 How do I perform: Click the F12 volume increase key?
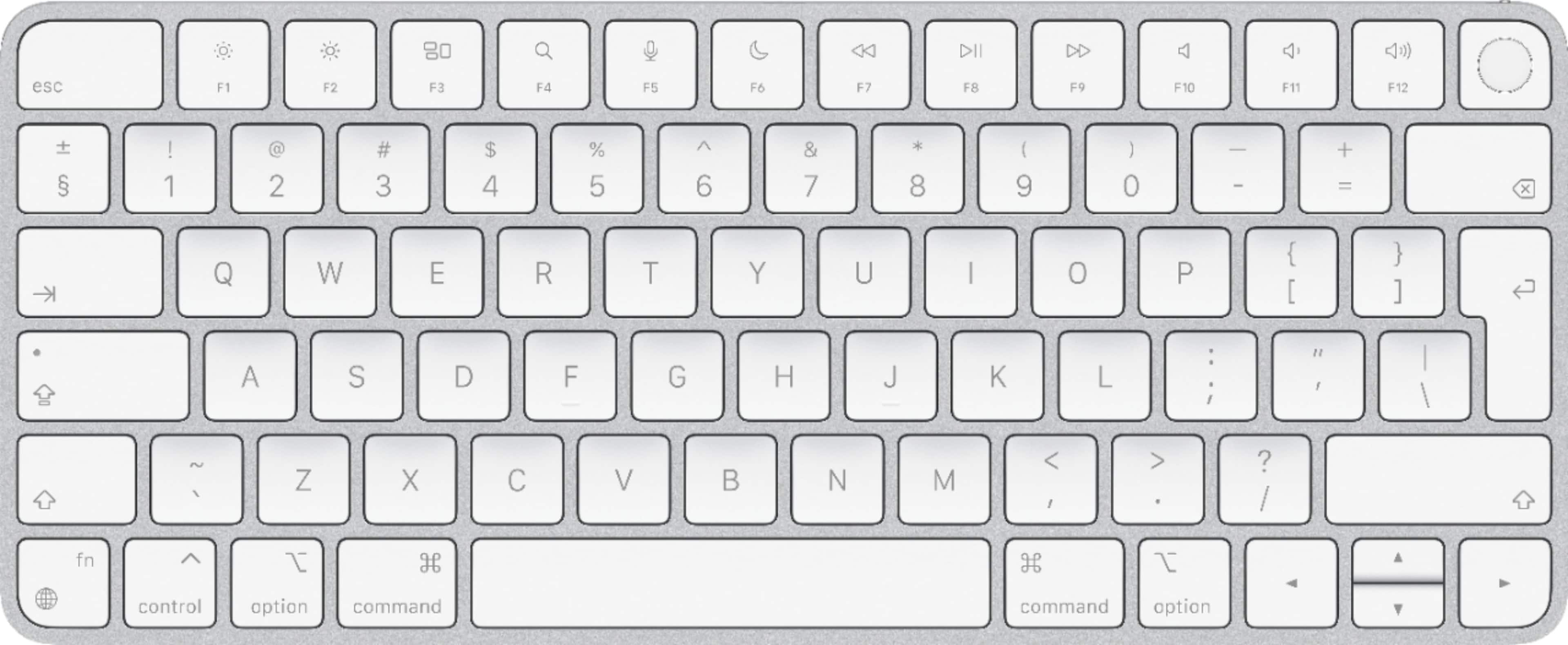coord(1394,64)
